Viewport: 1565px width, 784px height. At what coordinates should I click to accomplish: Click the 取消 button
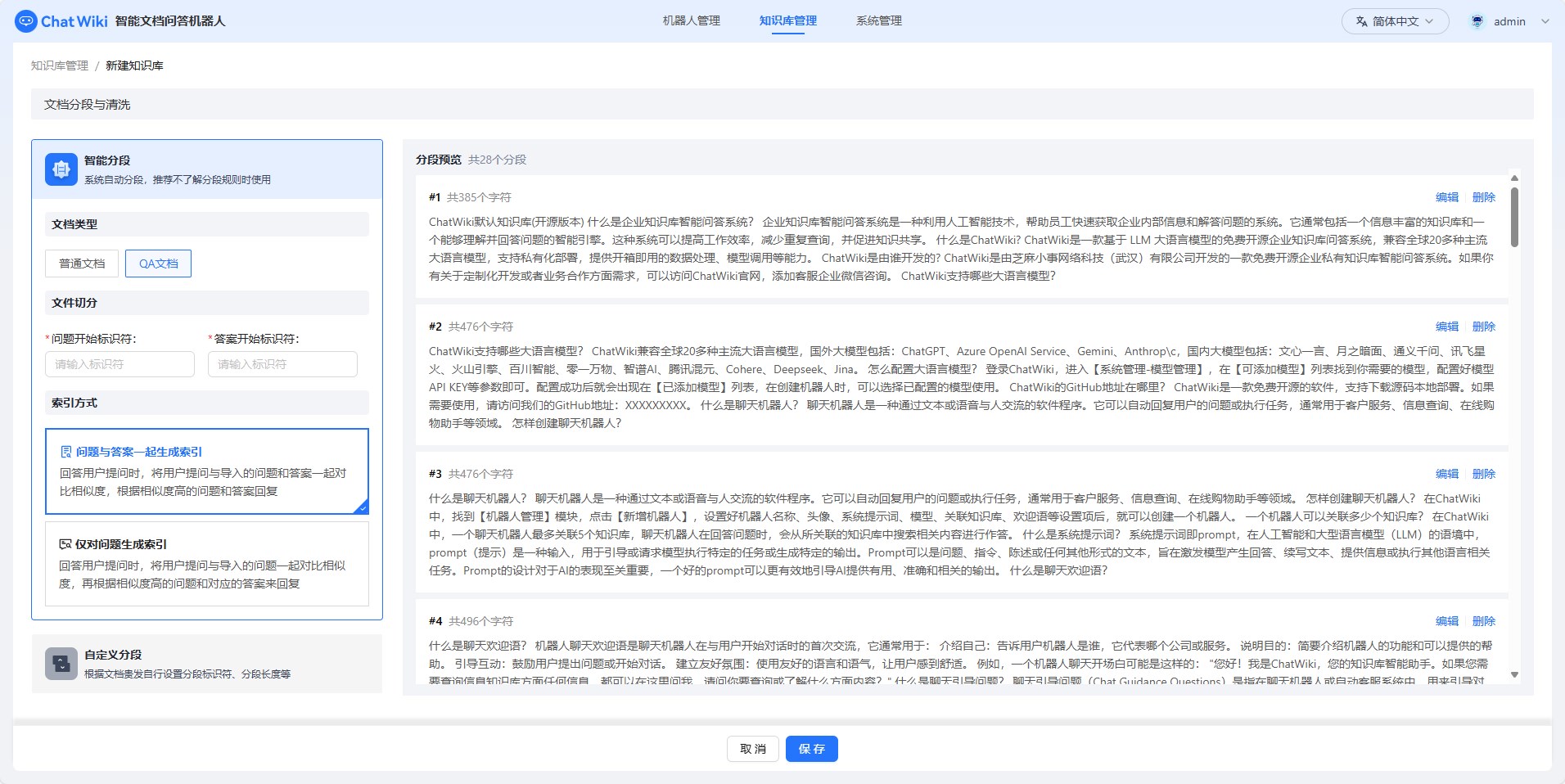tap(753, 749)
